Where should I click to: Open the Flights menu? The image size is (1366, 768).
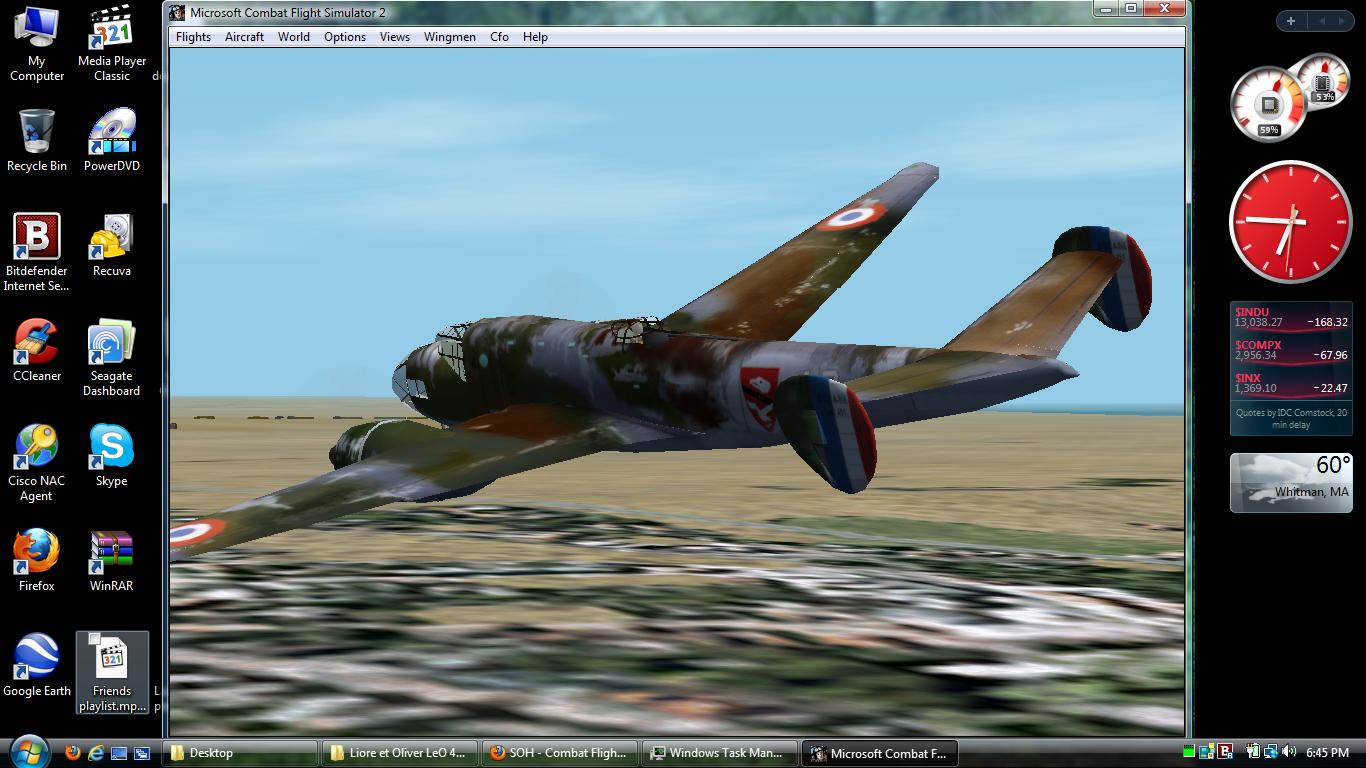[193, 37]
